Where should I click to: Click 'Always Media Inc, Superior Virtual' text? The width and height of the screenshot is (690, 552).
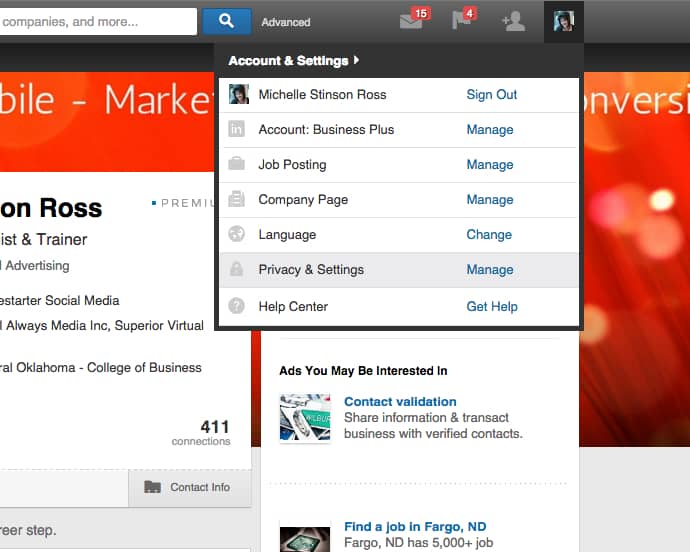pos(105,325)
